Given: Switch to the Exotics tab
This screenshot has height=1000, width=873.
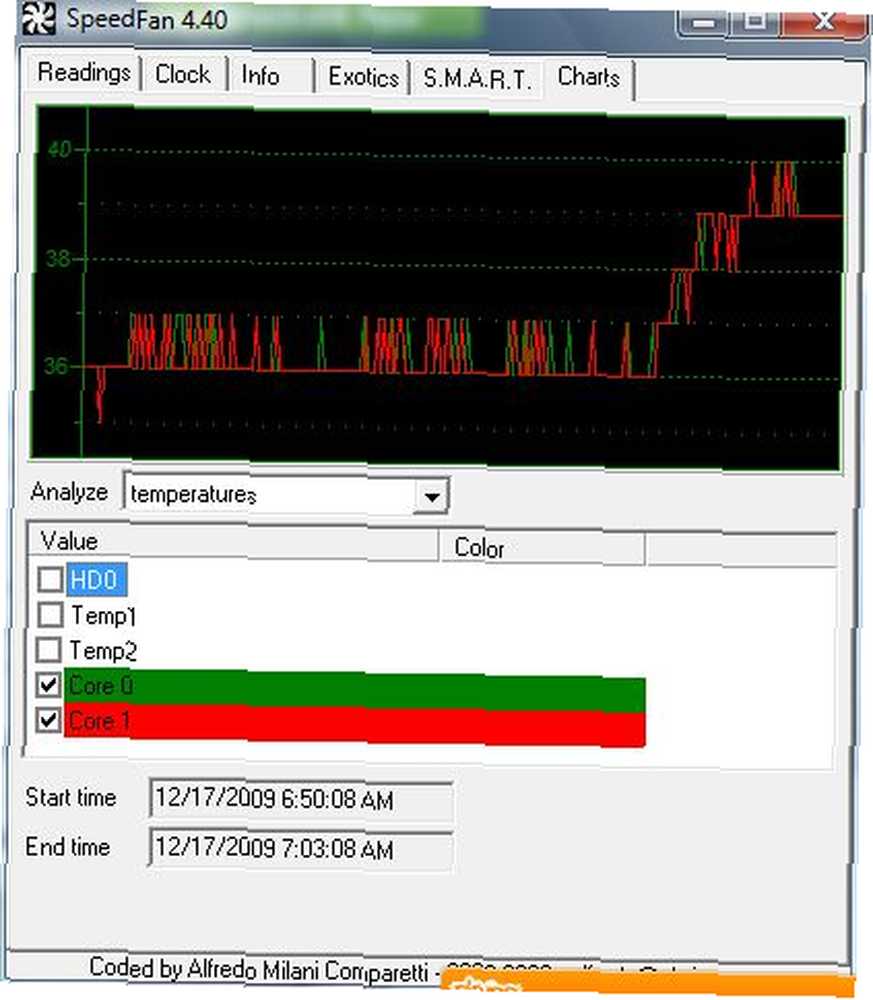Looking at the screenshot, I should [363, 78].
